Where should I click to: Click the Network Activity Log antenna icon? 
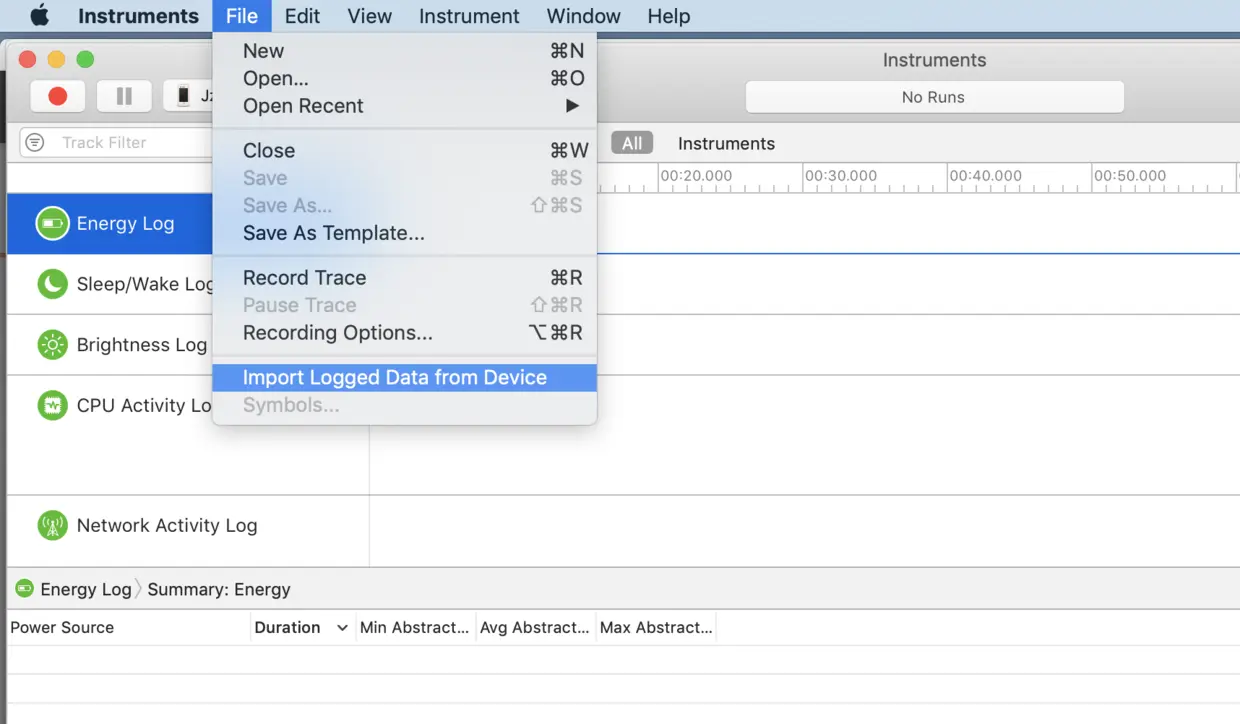tap(52, 525)
